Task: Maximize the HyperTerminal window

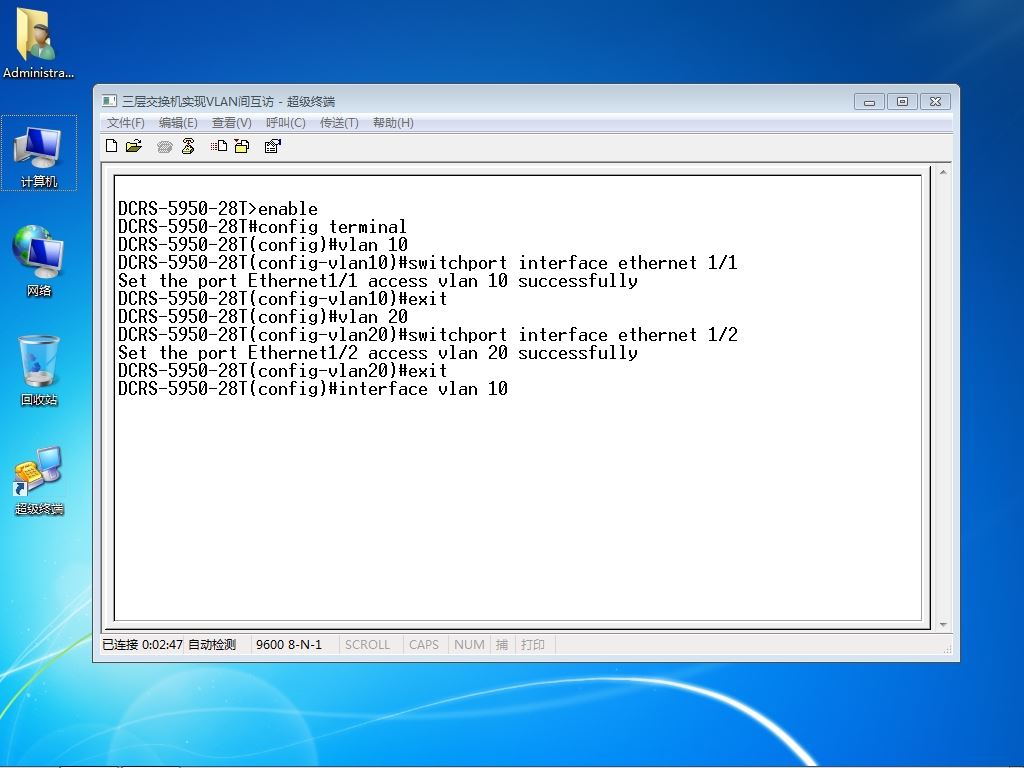Action: click(902, 102)
